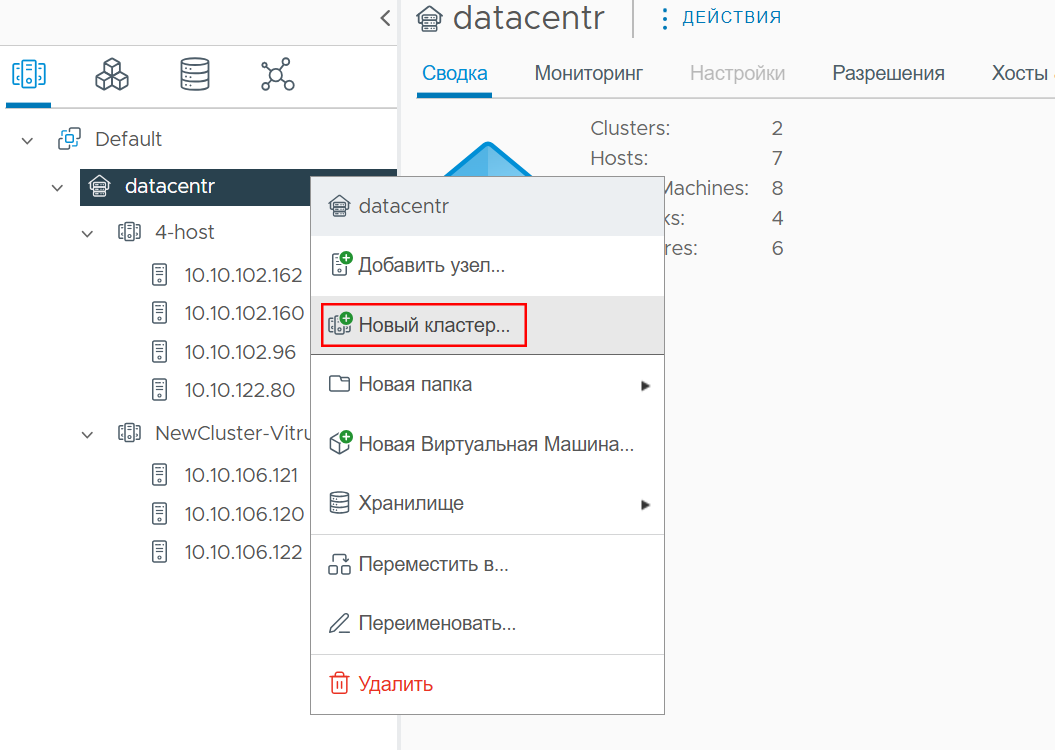Switch to the Разрешения tab
This screenshot has width=1055, height=750.
(888, 73)
